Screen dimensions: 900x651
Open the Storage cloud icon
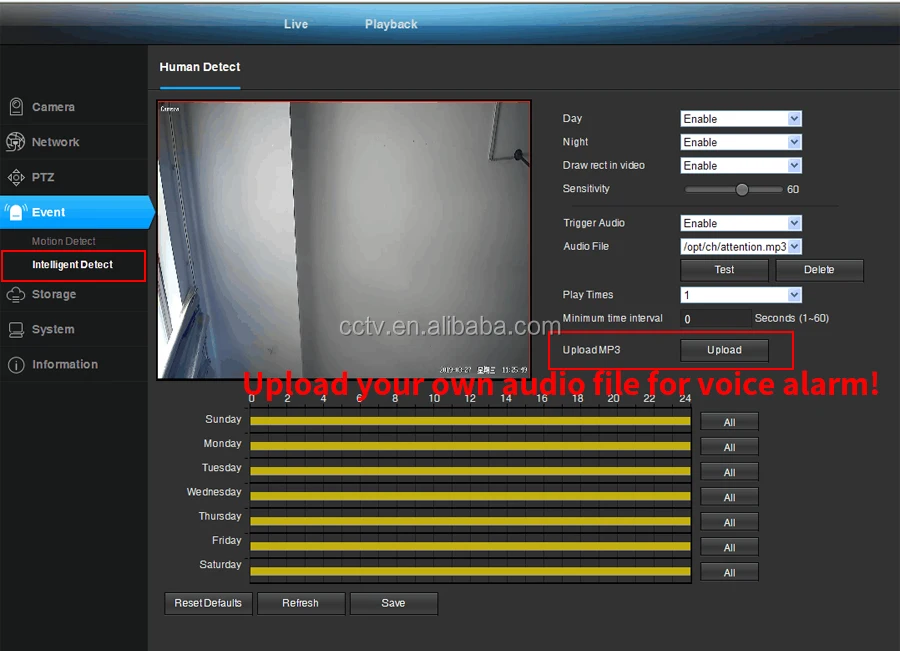16,294
